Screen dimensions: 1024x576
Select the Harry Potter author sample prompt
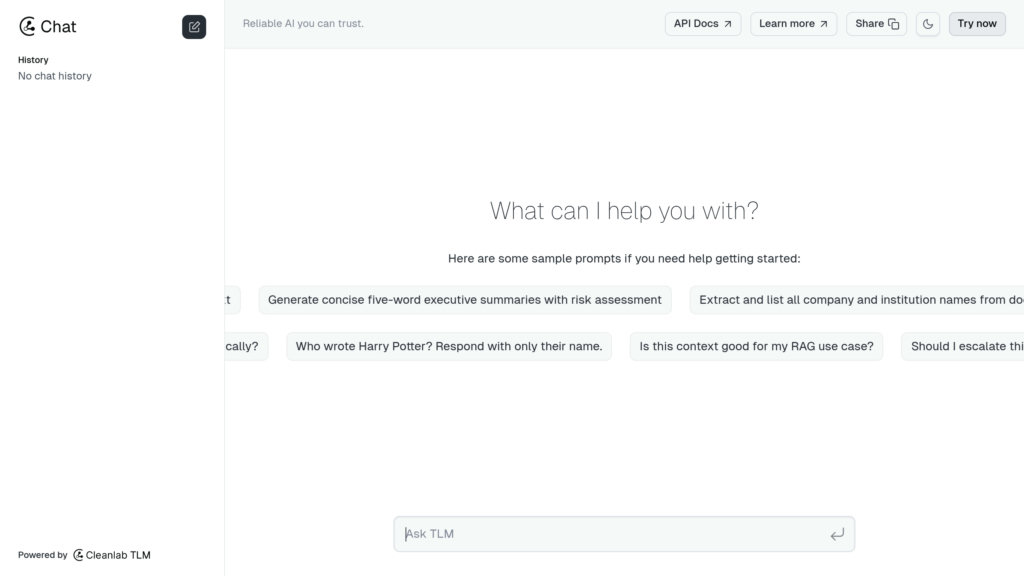tap(449, 346)
